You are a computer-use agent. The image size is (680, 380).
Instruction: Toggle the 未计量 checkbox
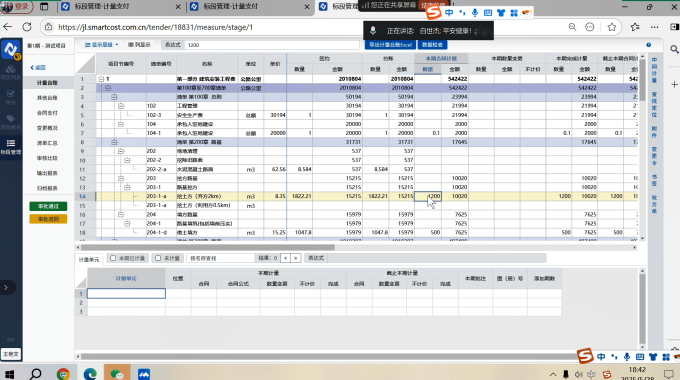[158, 258]
